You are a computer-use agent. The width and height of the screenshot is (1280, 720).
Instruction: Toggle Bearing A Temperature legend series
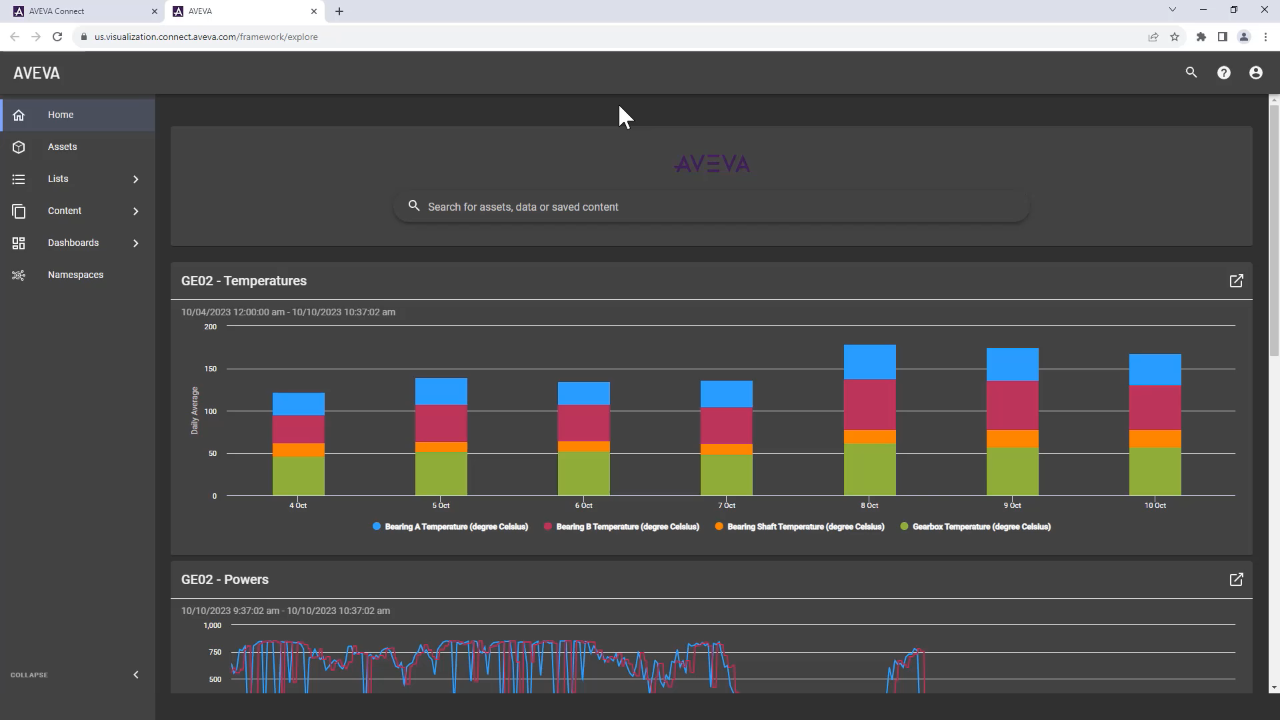coord(455,527)
